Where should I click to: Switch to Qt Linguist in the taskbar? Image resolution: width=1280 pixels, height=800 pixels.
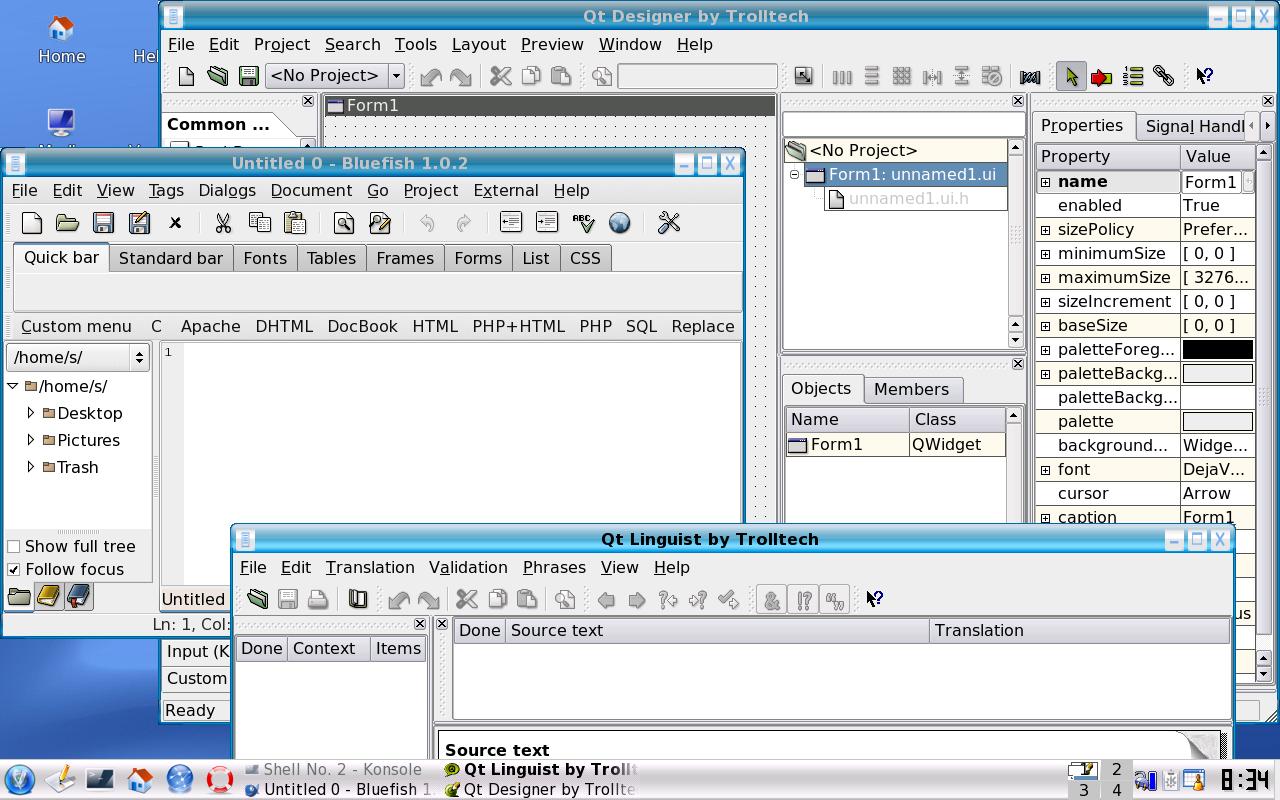pos(541,769)
